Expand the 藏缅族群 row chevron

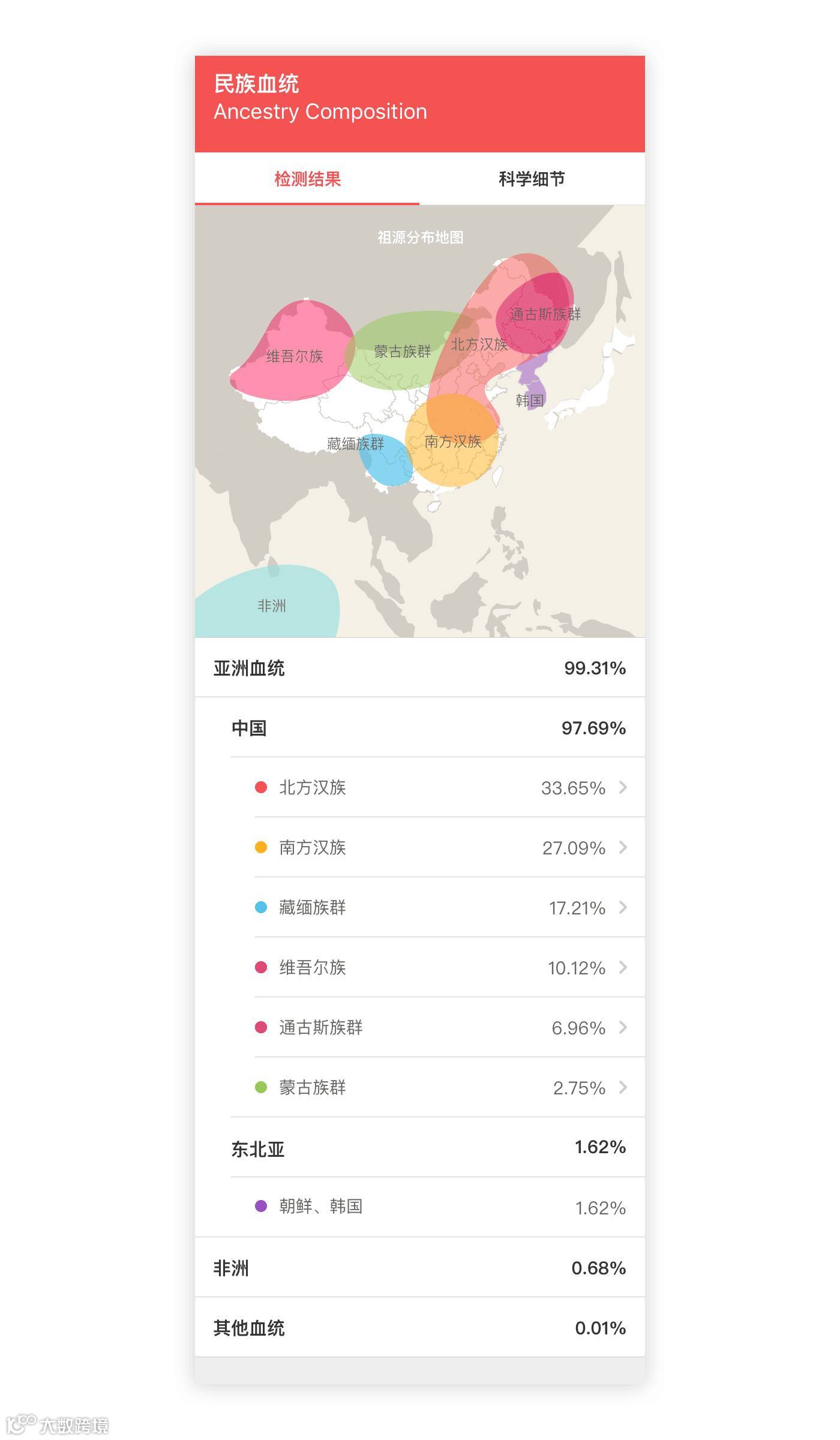(x=623, y=907)
